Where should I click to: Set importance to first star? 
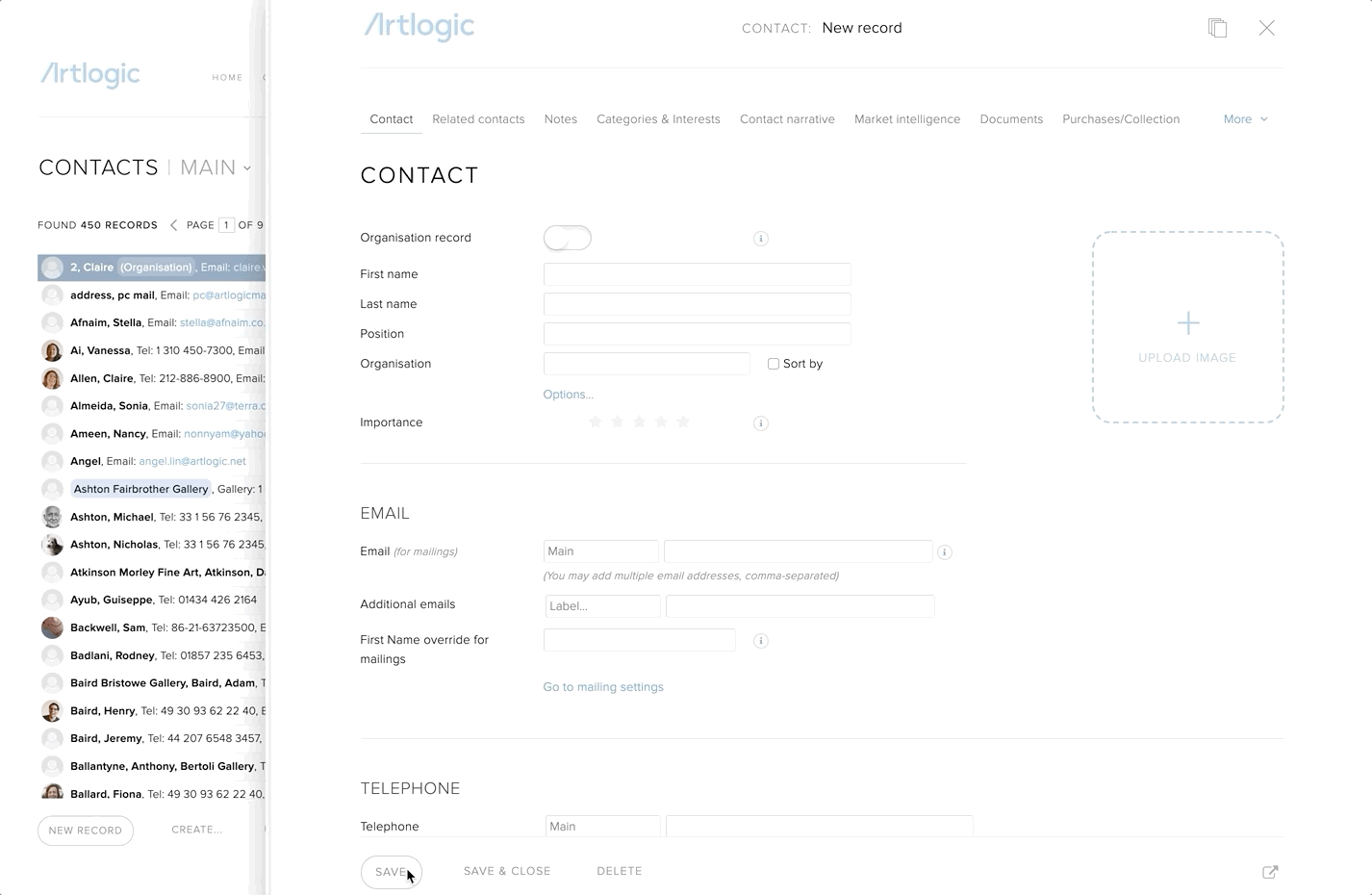[x=596, y=422]
